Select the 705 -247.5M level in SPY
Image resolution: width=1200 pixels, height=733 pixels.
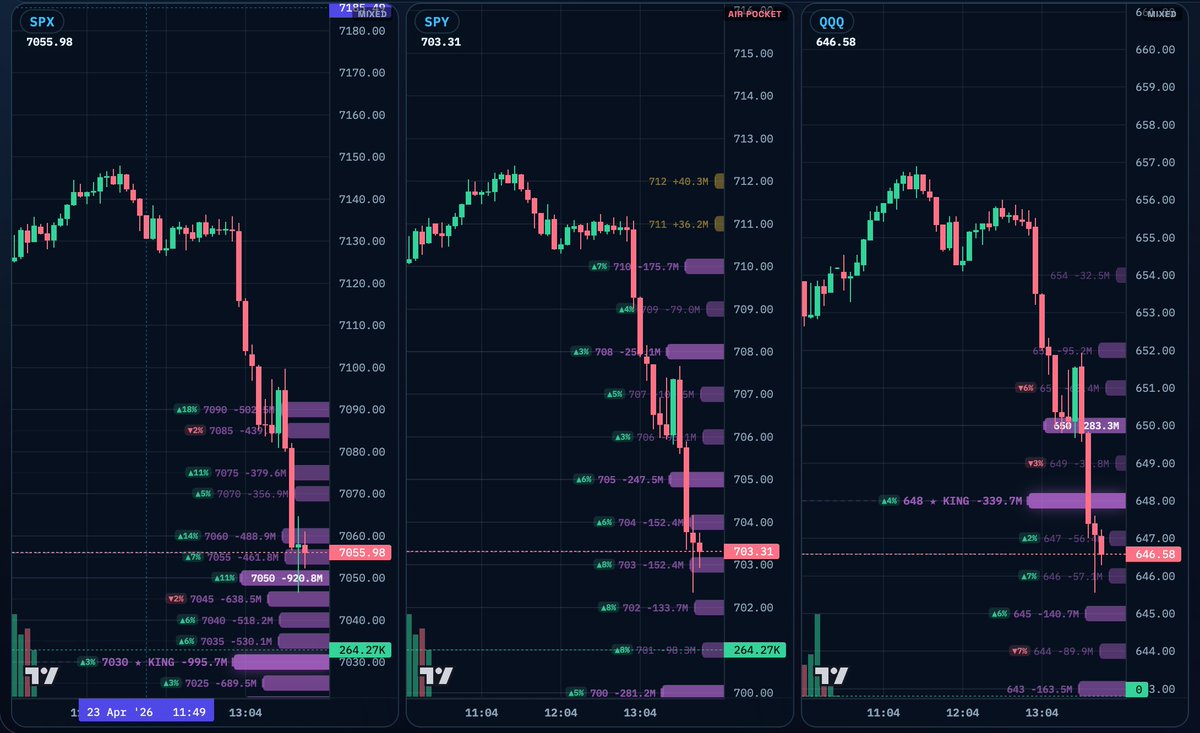[x=631, y=480]
